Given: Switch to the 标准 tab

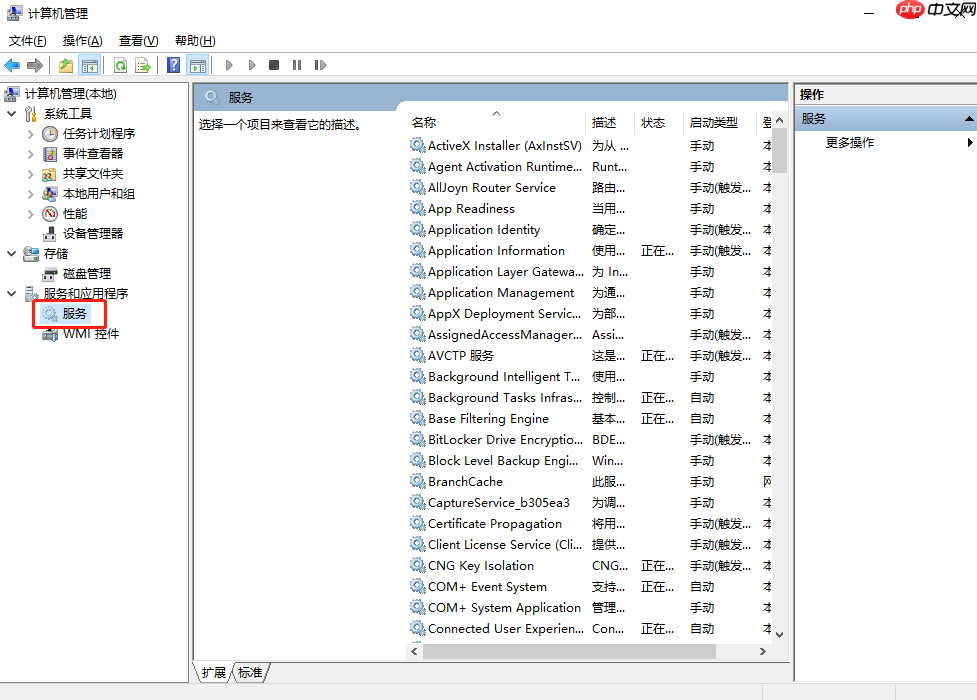Looking at the screenshot, I should pyautogui.click(x=248, y=673).
